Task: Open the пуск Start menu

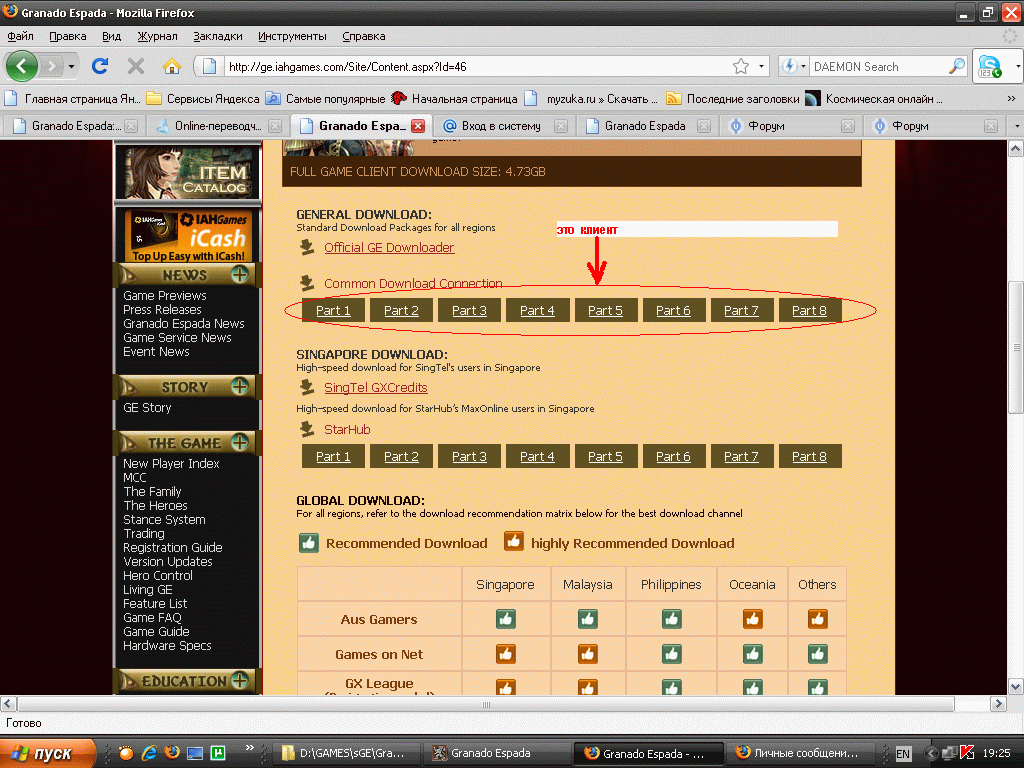Action: click(47, 753)
